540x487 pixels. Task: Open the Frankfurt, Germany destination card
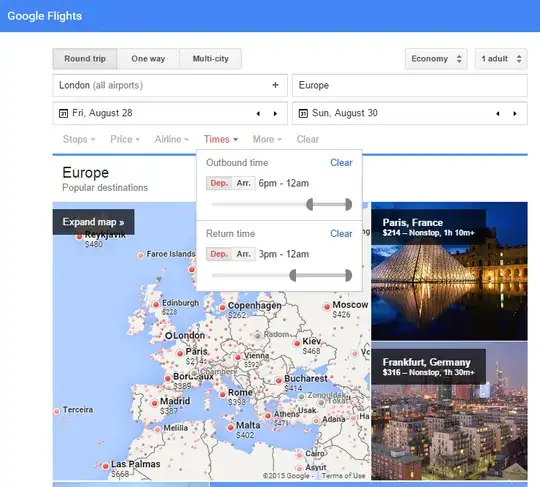449,411
